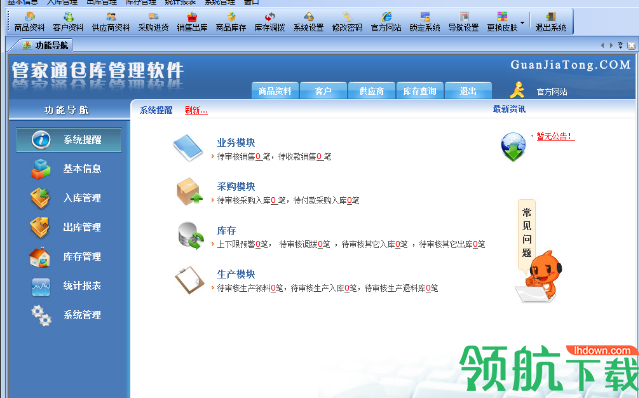Click 锁定系统 in the toolbar
639x398 pixels.
425,22
